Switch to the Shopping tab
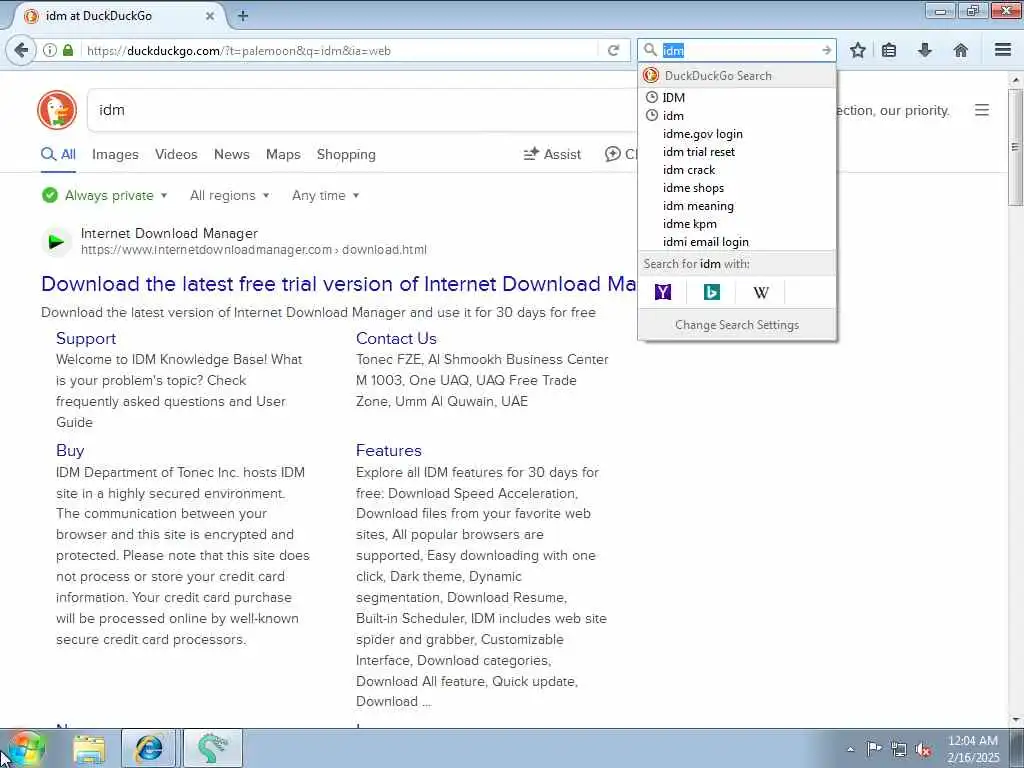The height and width of the screenshot is (768, 1024). pyautogui.click(x=346, y=155)
